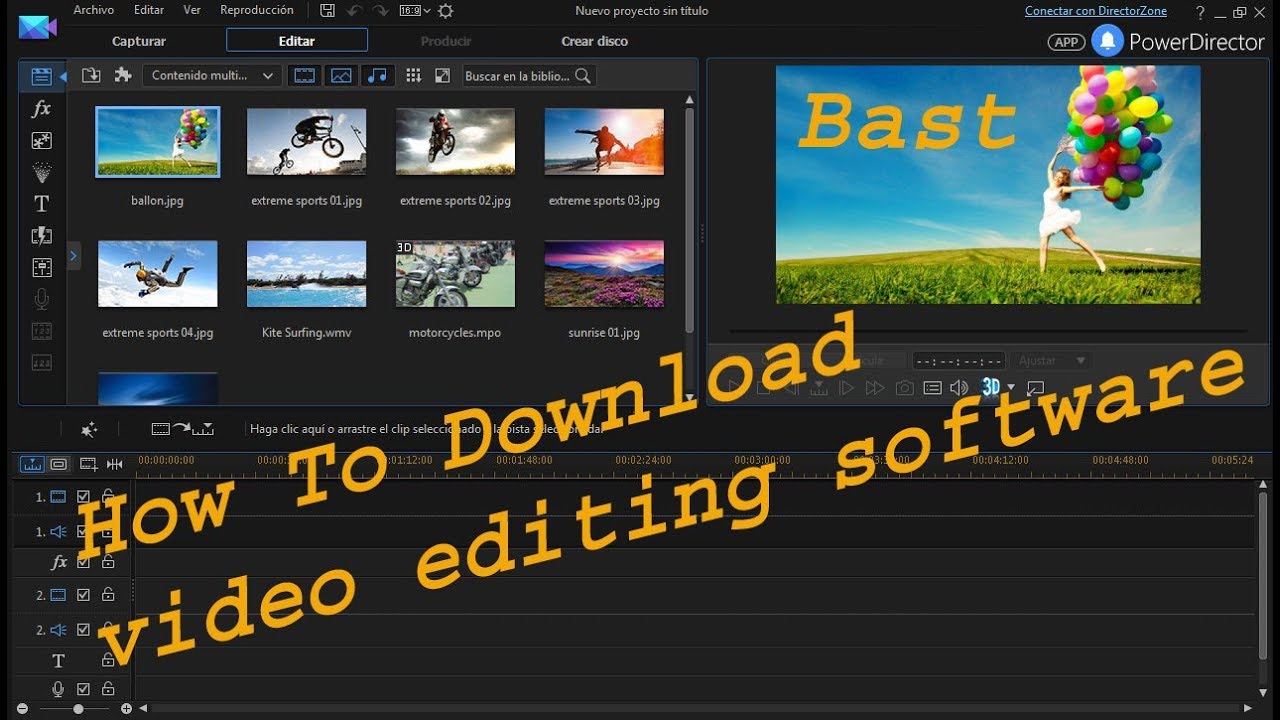Screen dimensions: 1280x720
Task: Toggle the video files filter
Action: pos(304,75)
